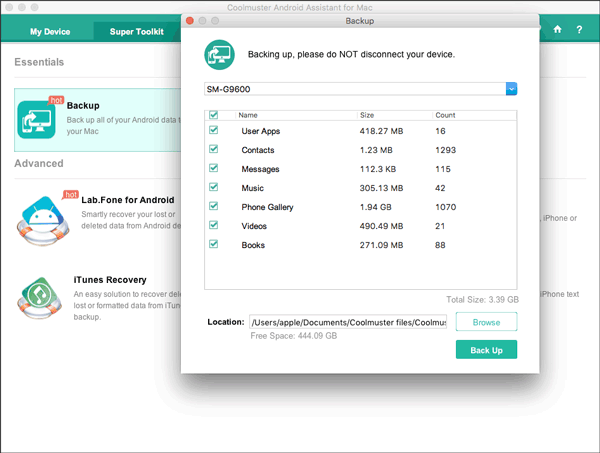600x453 pixels.
Task: Select the Phone Gallery row name
Action: tap(267, 207)
